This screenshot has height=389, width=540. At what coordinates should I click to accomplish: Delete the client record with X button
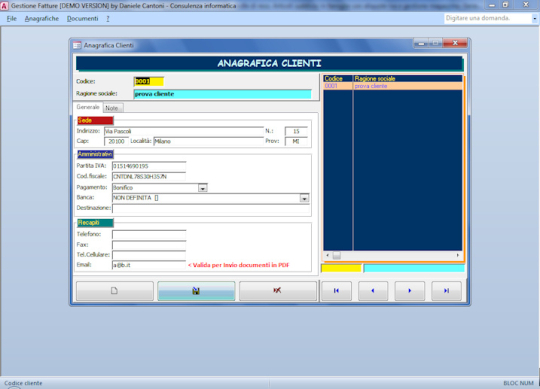pyautogui.click(x=278, y=291)
